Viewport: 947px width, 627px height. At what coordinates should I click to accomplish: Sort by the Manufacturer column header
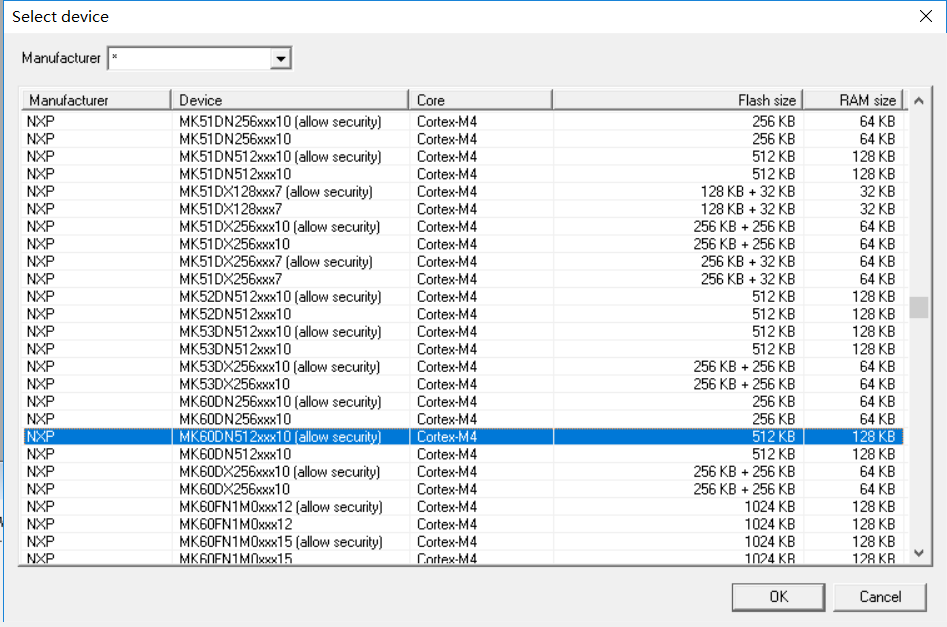pyautogui.click(x=97, y=100)
